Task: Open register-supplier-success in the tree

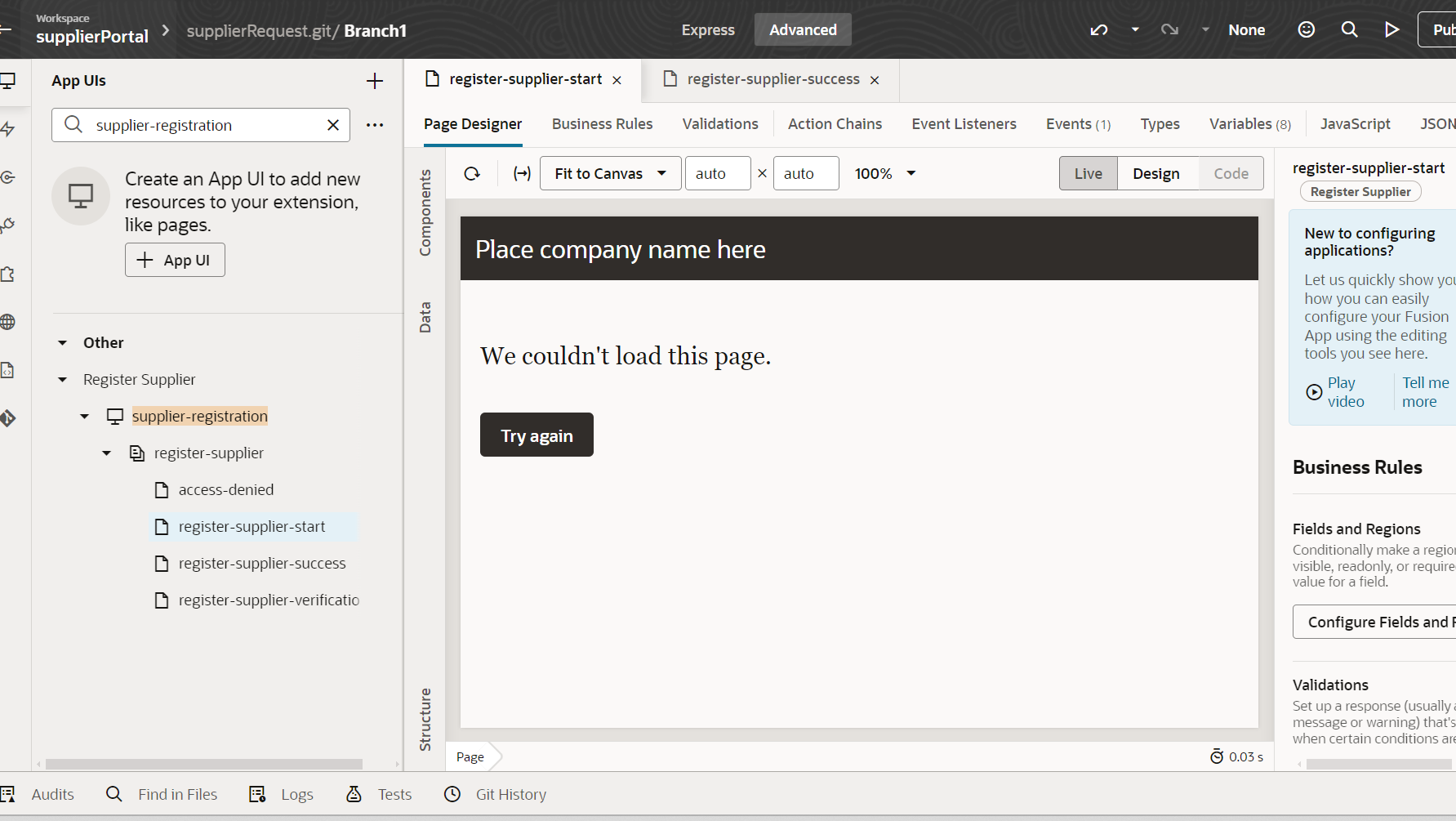Action: tap(261, 564)
